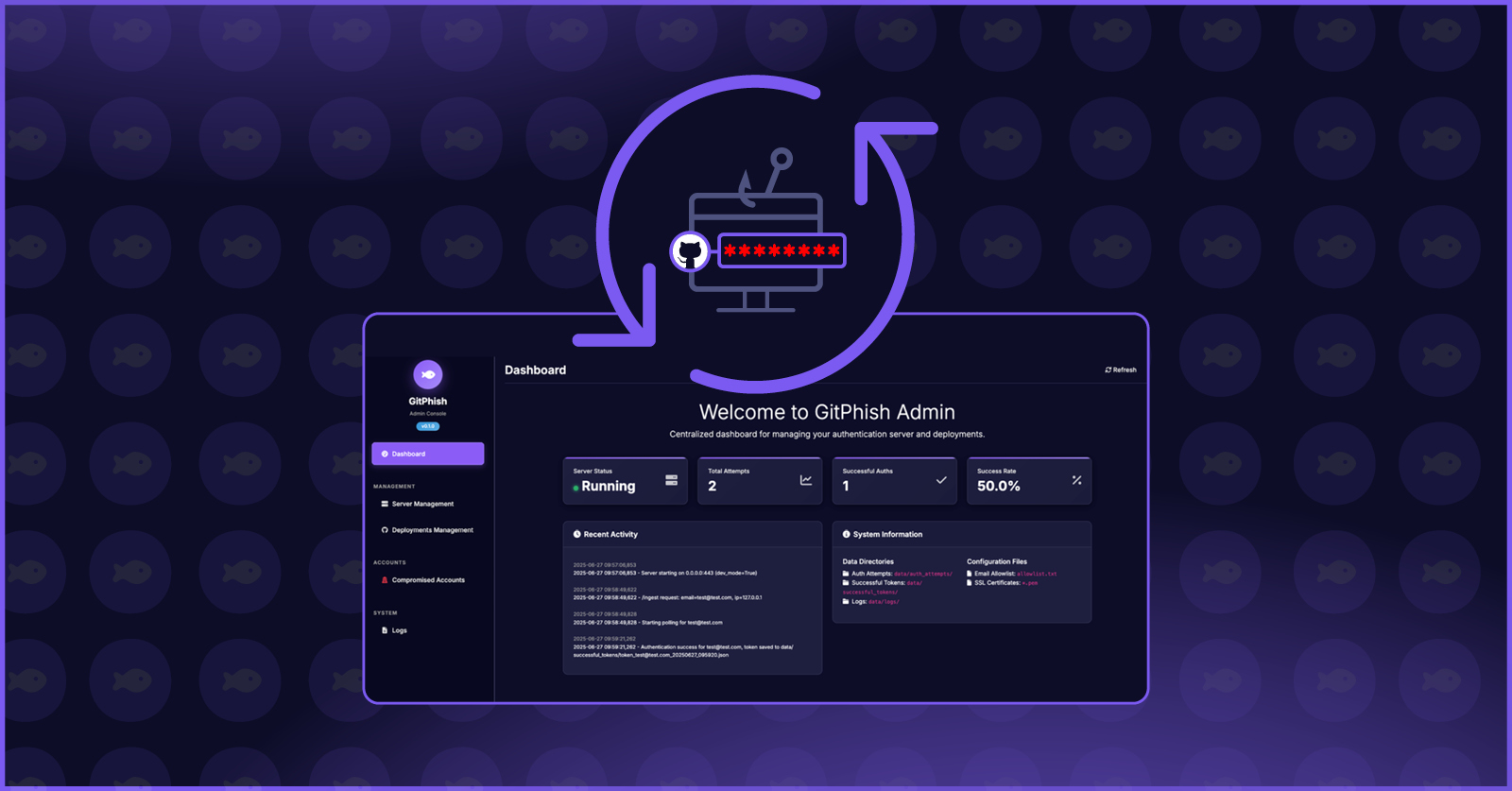
Task: Click the folder icon beside Successful Tokens
Action: point(846,583)
